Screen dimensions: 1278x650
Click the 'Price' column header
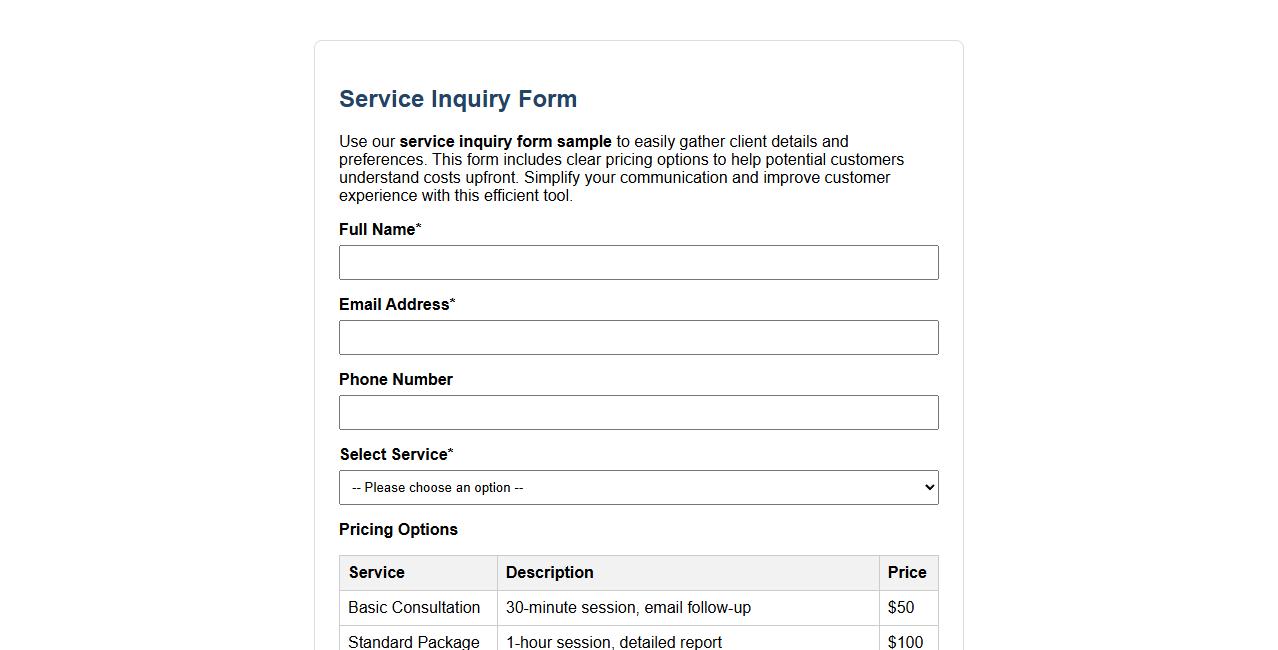pos(906,572)
